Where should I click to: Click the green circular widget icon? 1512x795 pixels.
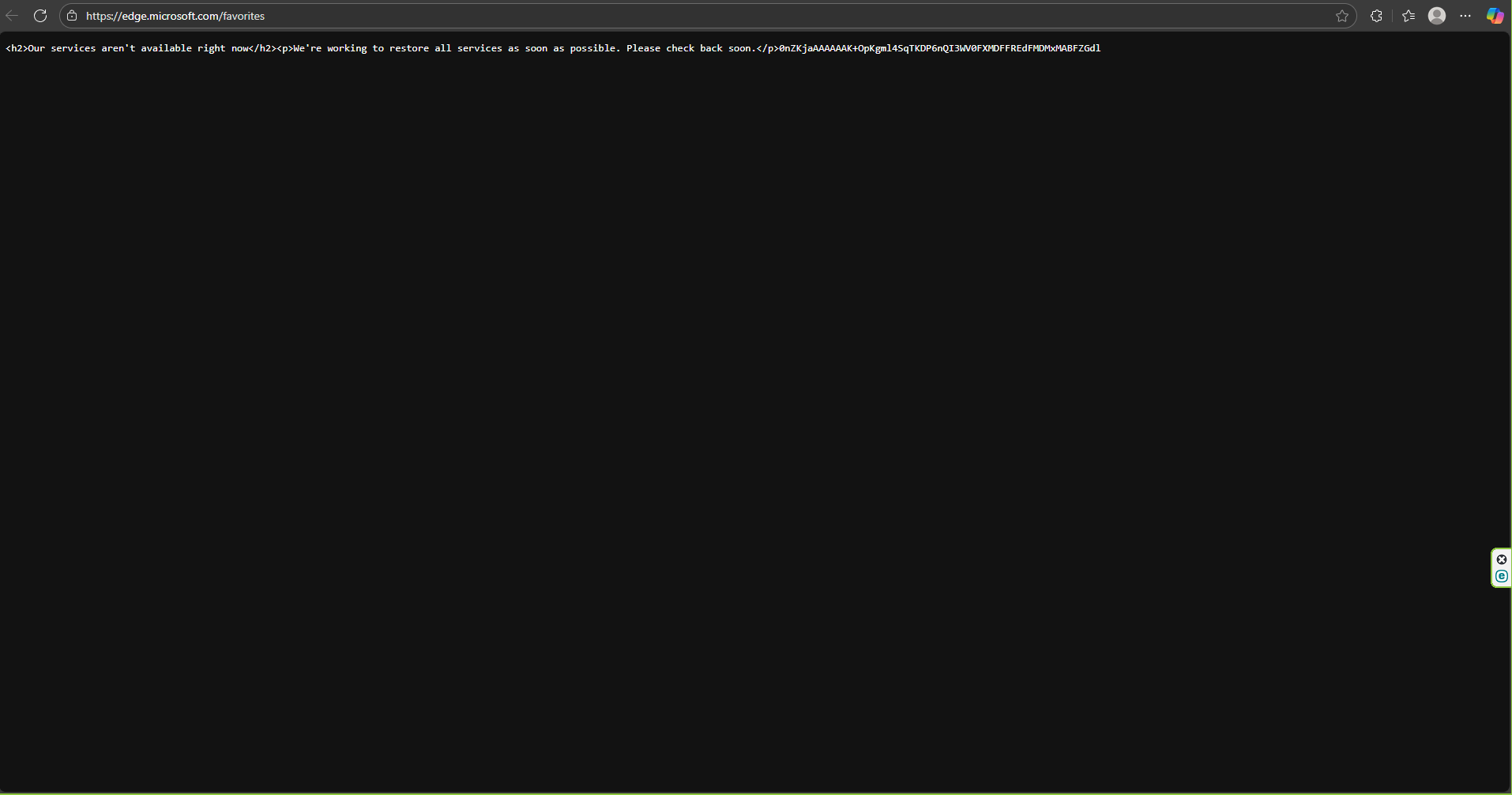pos(1502,576)
